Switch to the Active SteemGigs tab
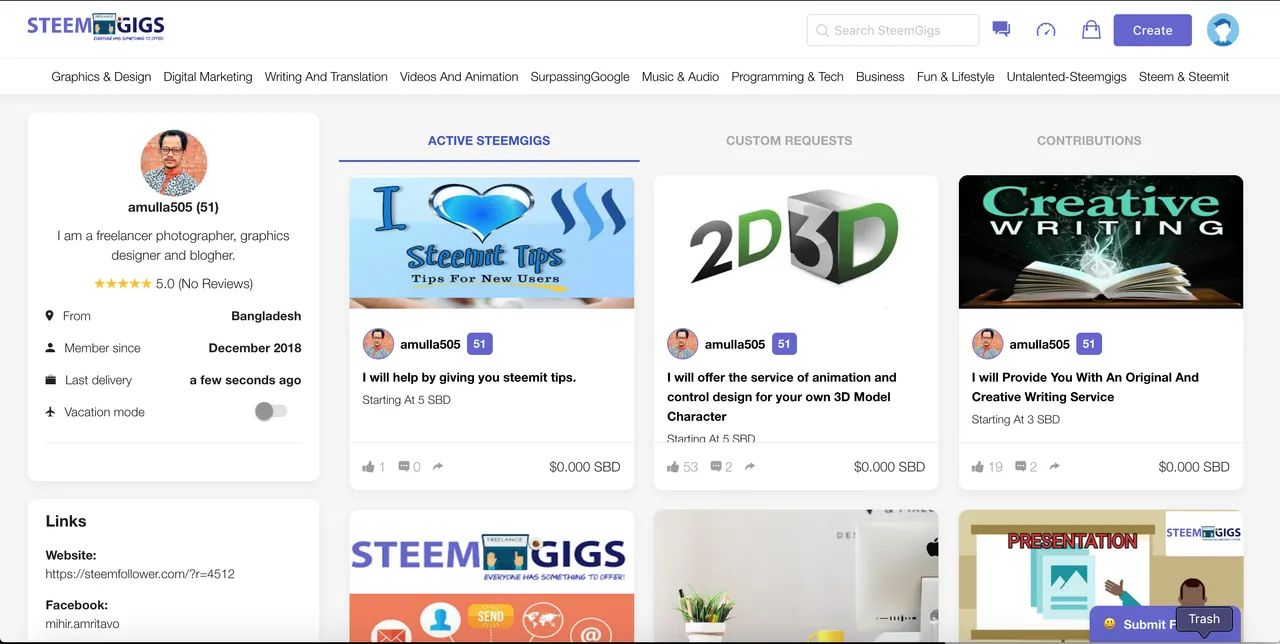 click(489, 141)
